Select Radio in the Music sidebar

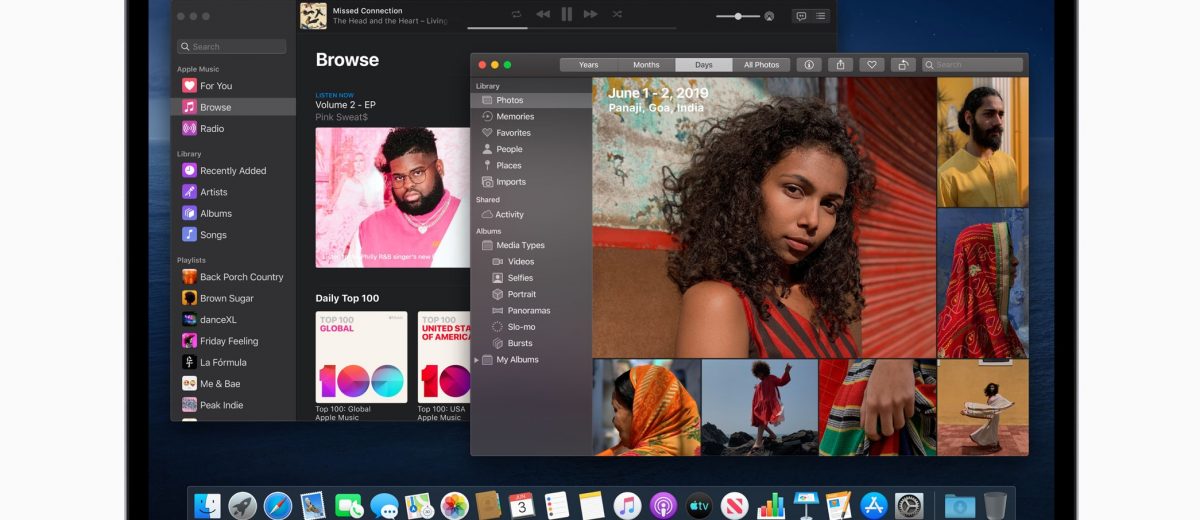pos(234,128)
